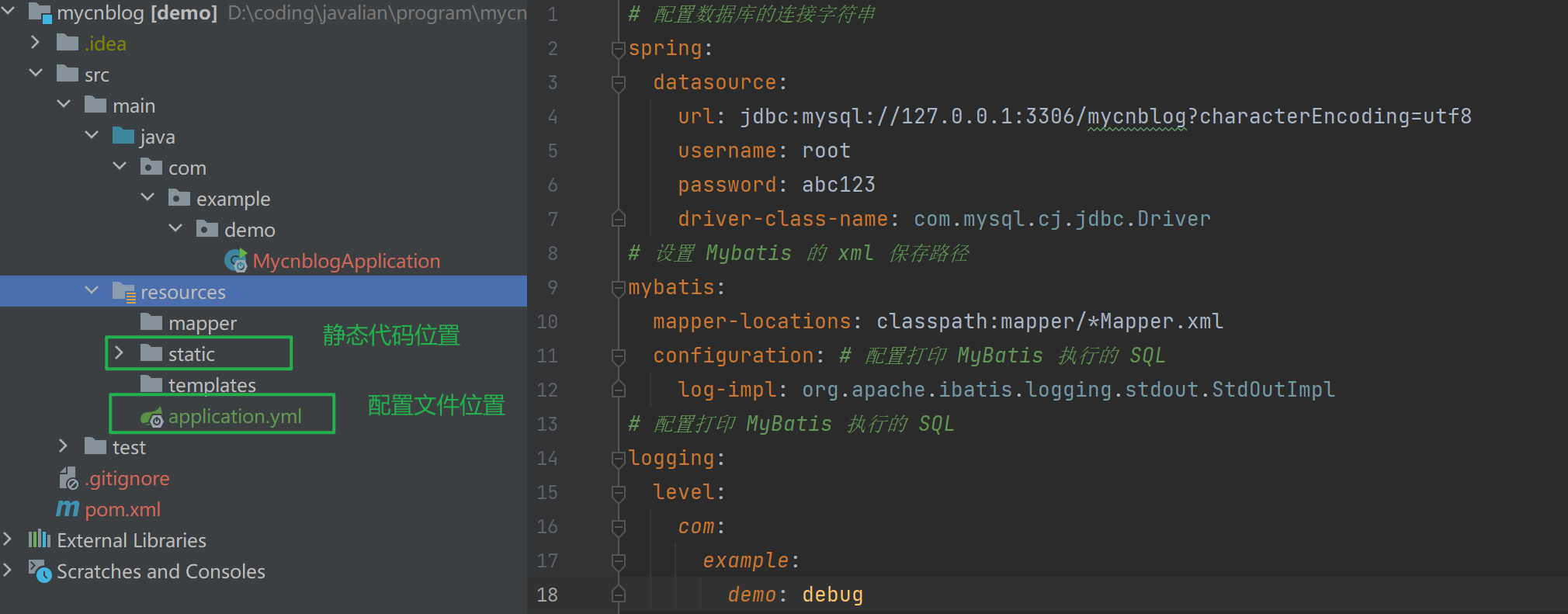The width and height of the screenshot is (1568, 614).
Task: Click the resources root folder icon
Action: click(x=124, y=292)
